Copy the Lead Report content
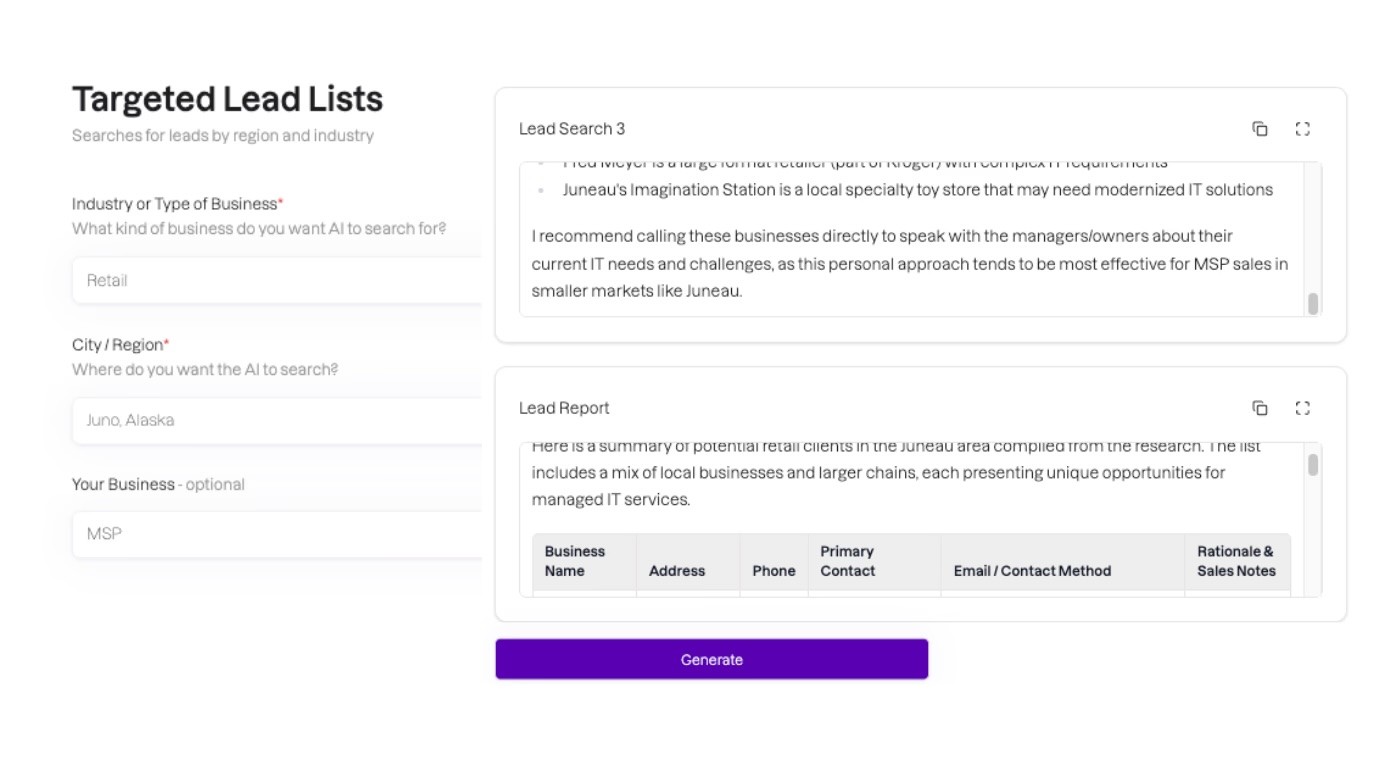The image size is (1382, 776). [x=1260, y=408]
